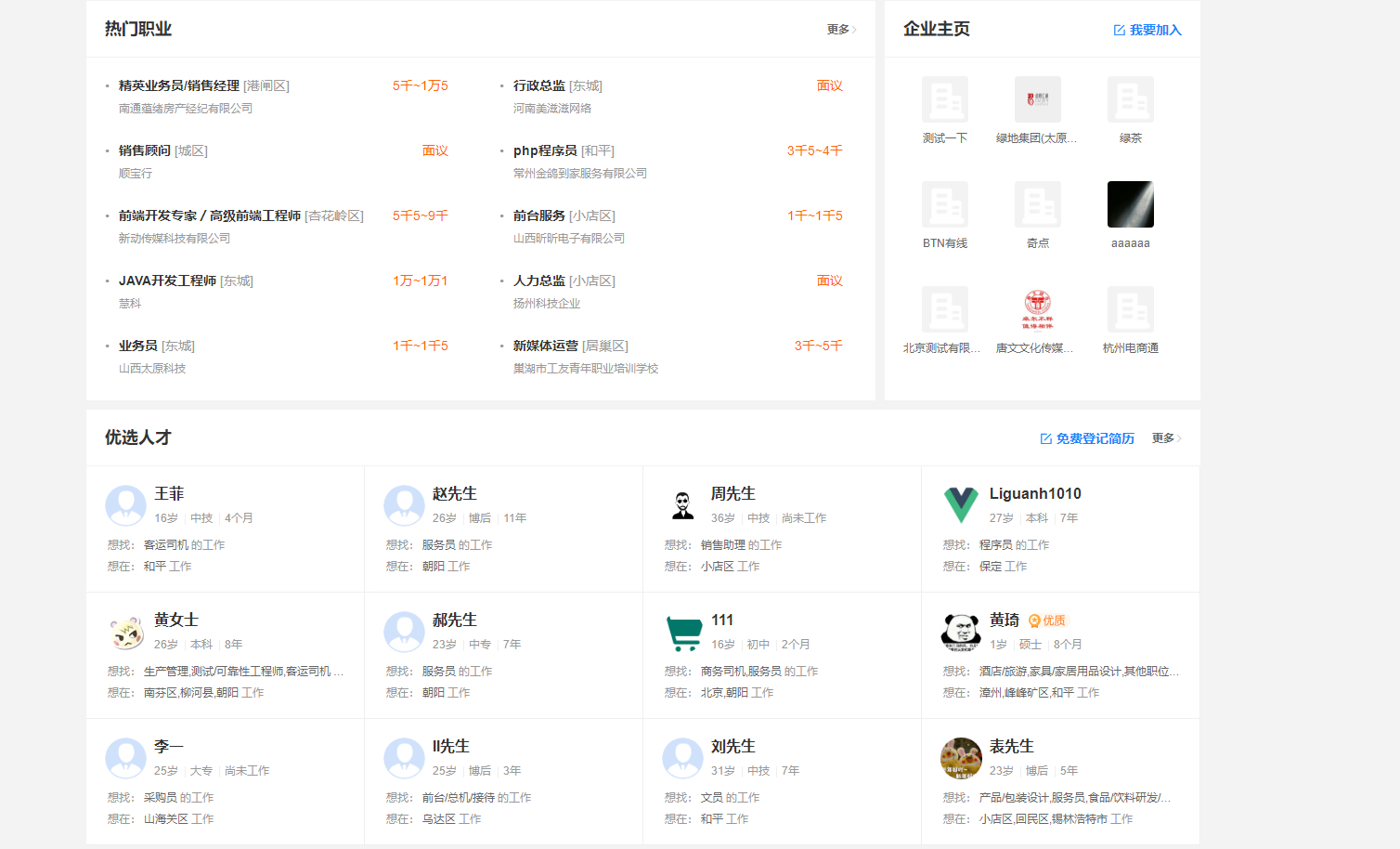
Task: Click company name 常州金鸽到家服务有限公司
Action: coord(580,174)
